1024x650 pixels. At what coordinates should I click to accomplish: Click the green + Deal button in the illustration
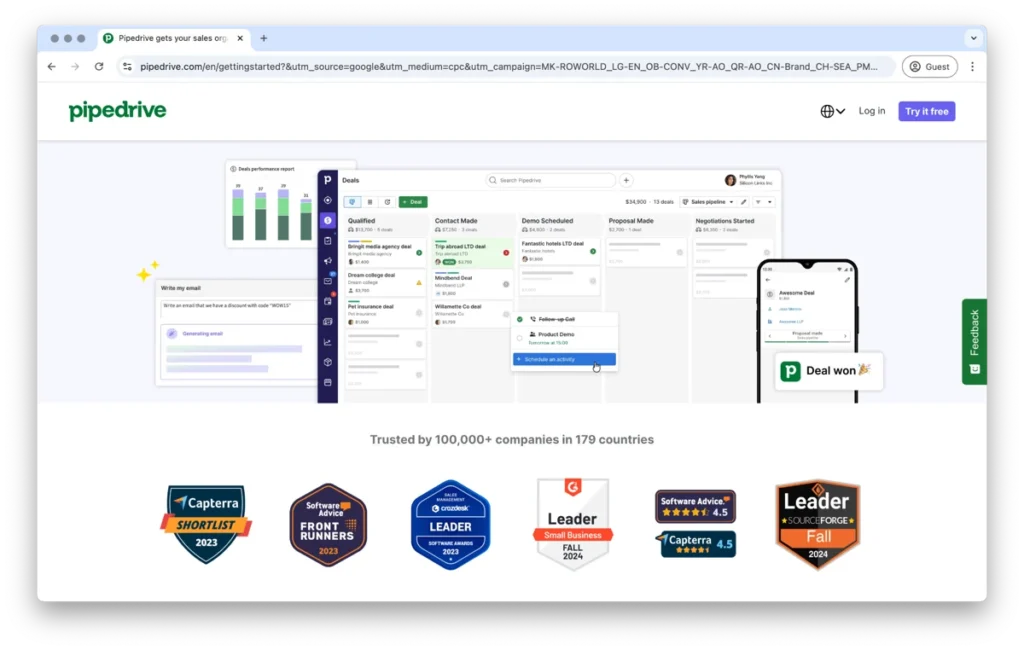(x=413, y=202)
